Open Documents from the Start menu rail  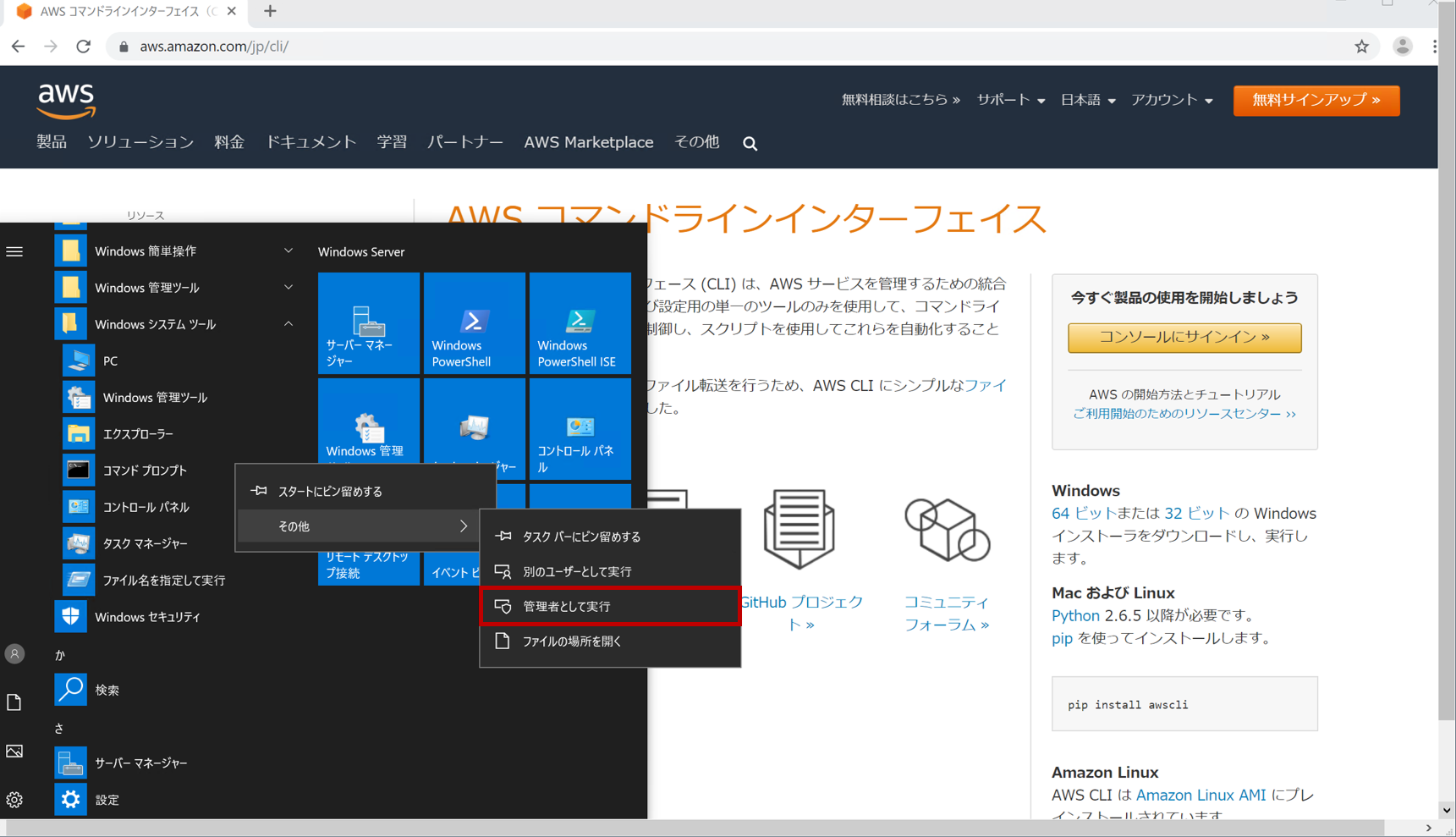pos(14,702)
